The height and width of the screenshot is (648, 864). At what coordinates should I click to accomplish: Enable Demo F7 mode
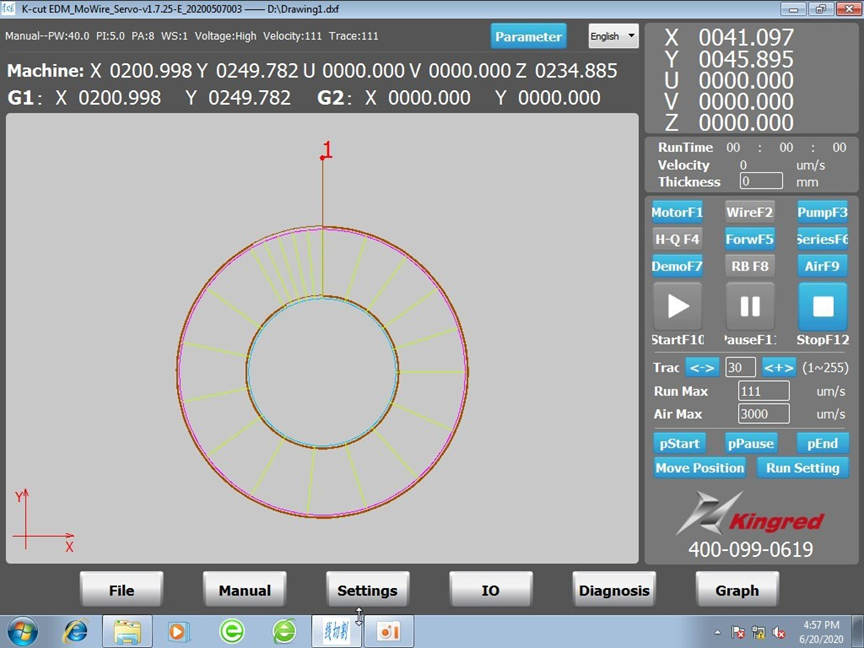coord(677,266)
